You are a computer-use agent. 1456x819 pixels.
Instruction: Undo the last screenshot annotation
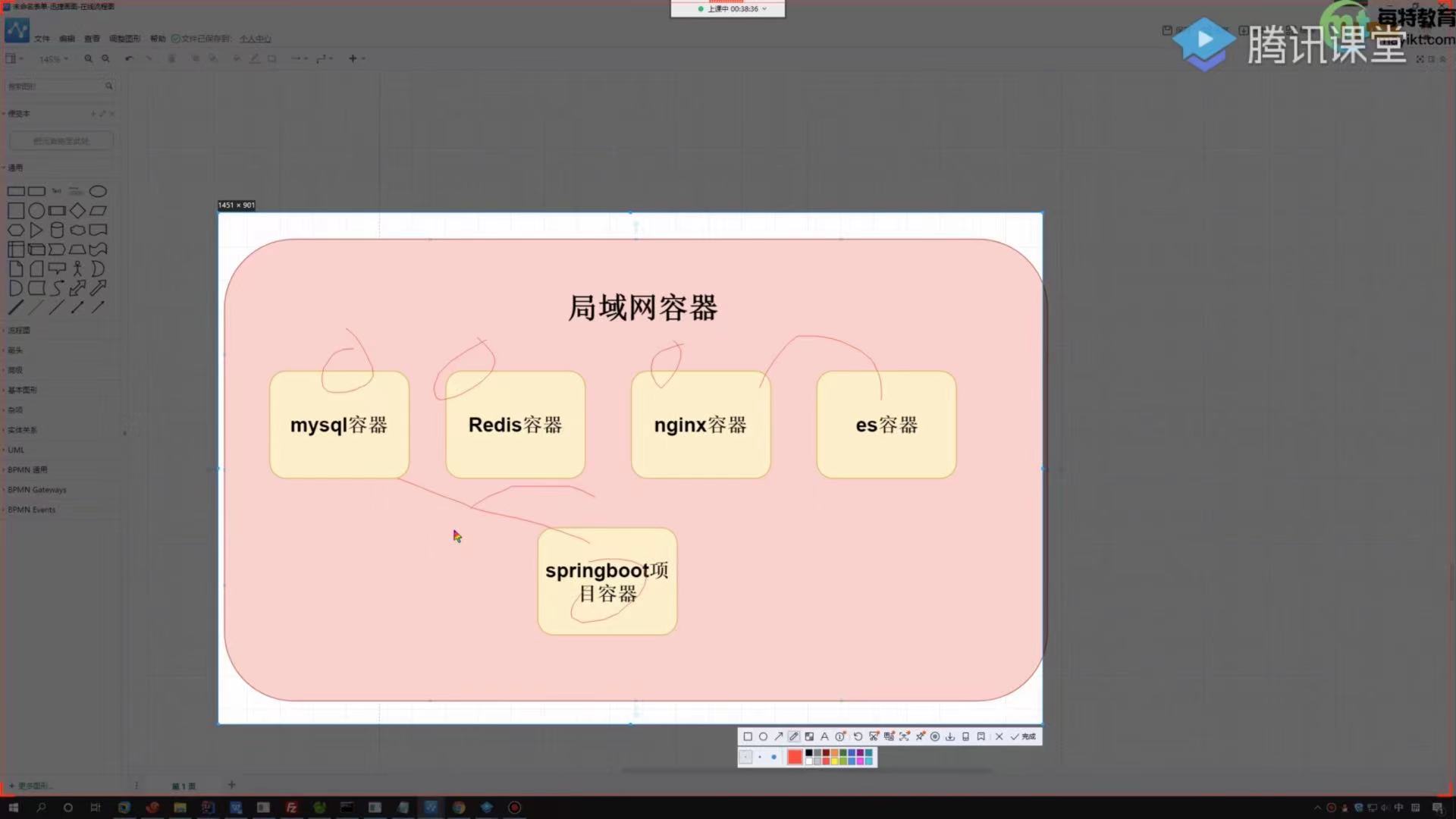858,736
